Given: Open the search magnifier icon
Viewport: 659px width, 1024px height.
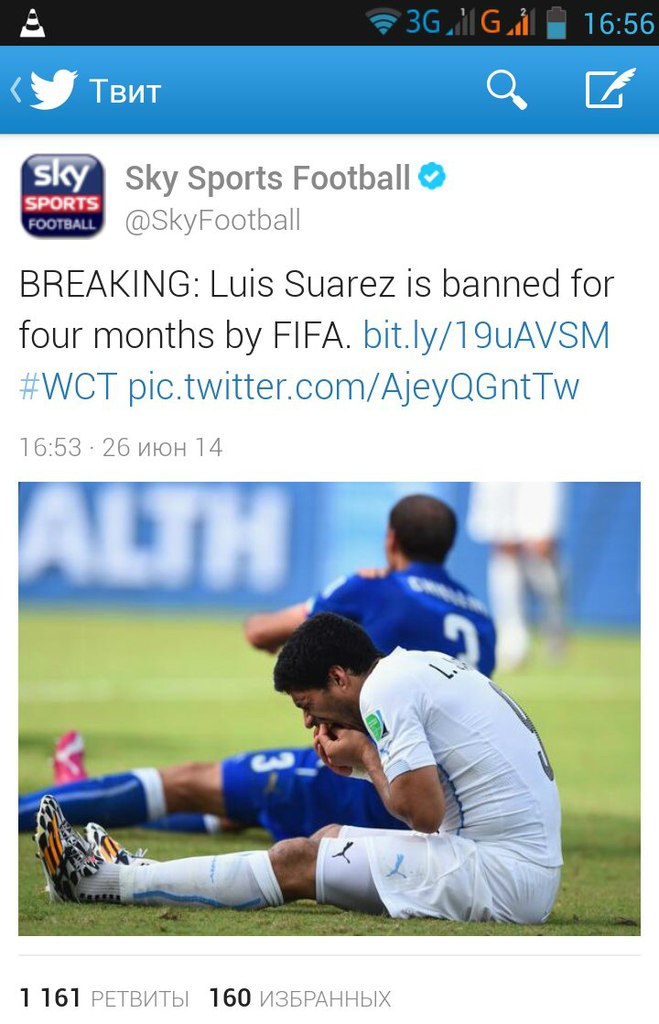Looking at the screenshot, I should [507, 89].
